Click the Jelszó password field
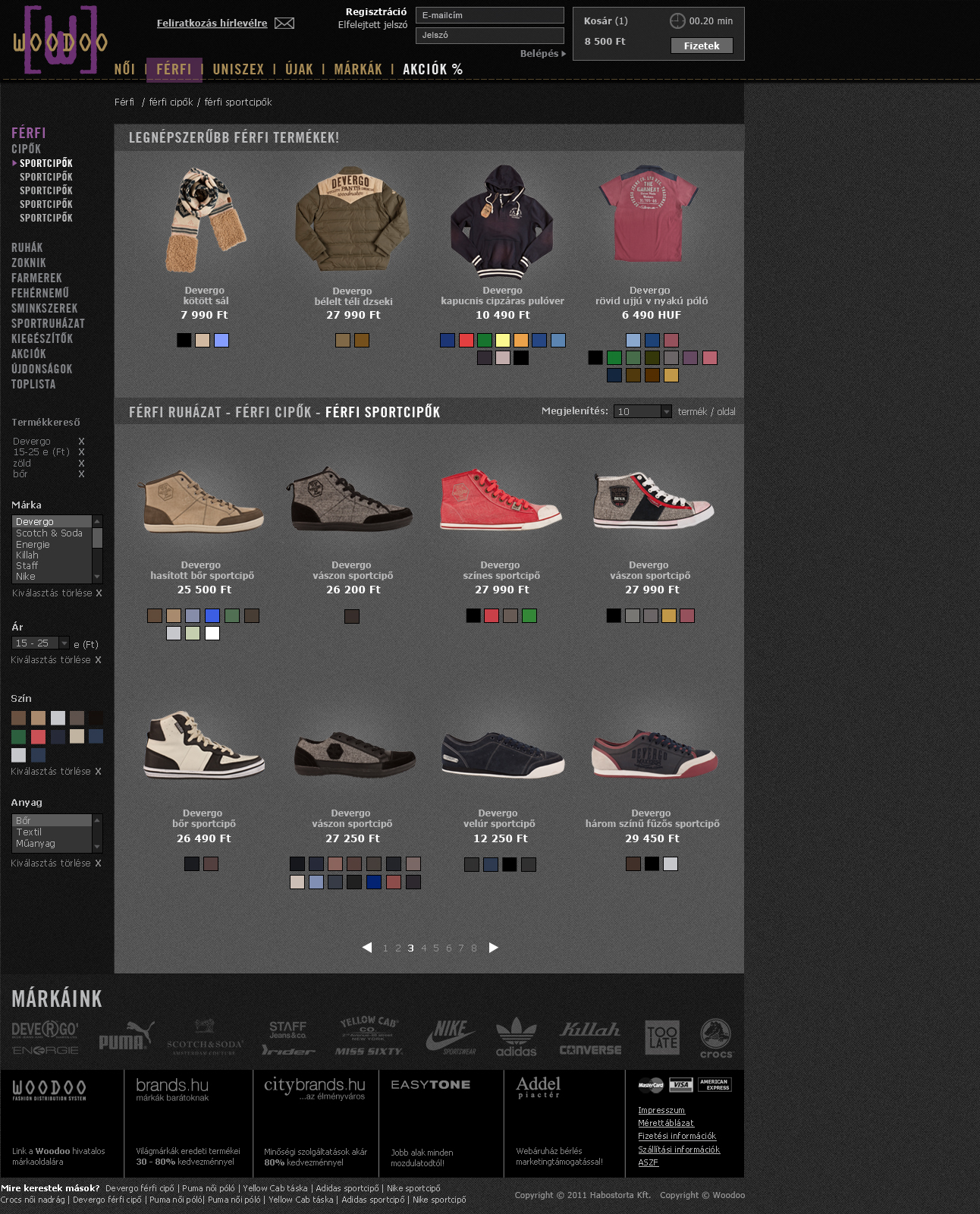The height and width of the screenshot is (1214, 980). click(490, 35)
